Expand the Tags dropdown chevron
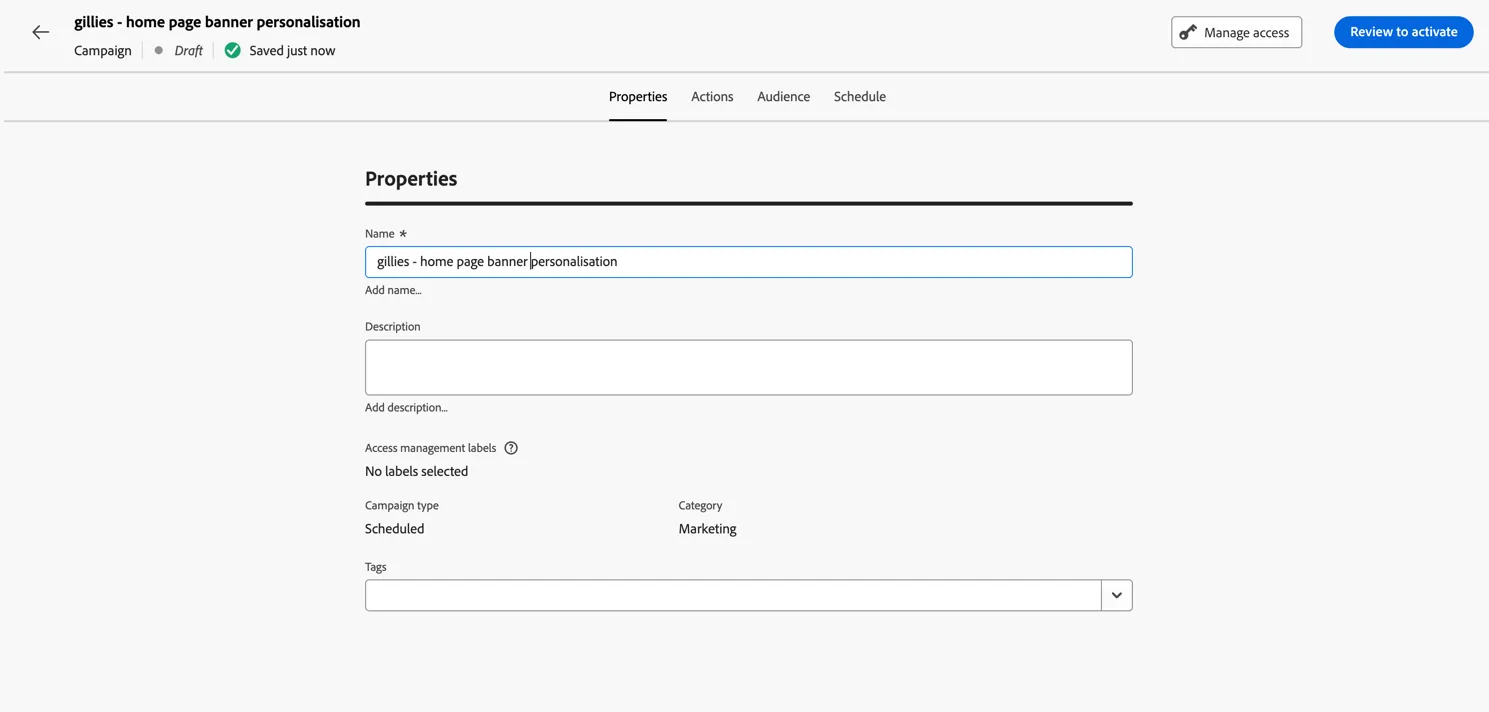Viewport: 1489px width, 712px height. click(1117, 595)
